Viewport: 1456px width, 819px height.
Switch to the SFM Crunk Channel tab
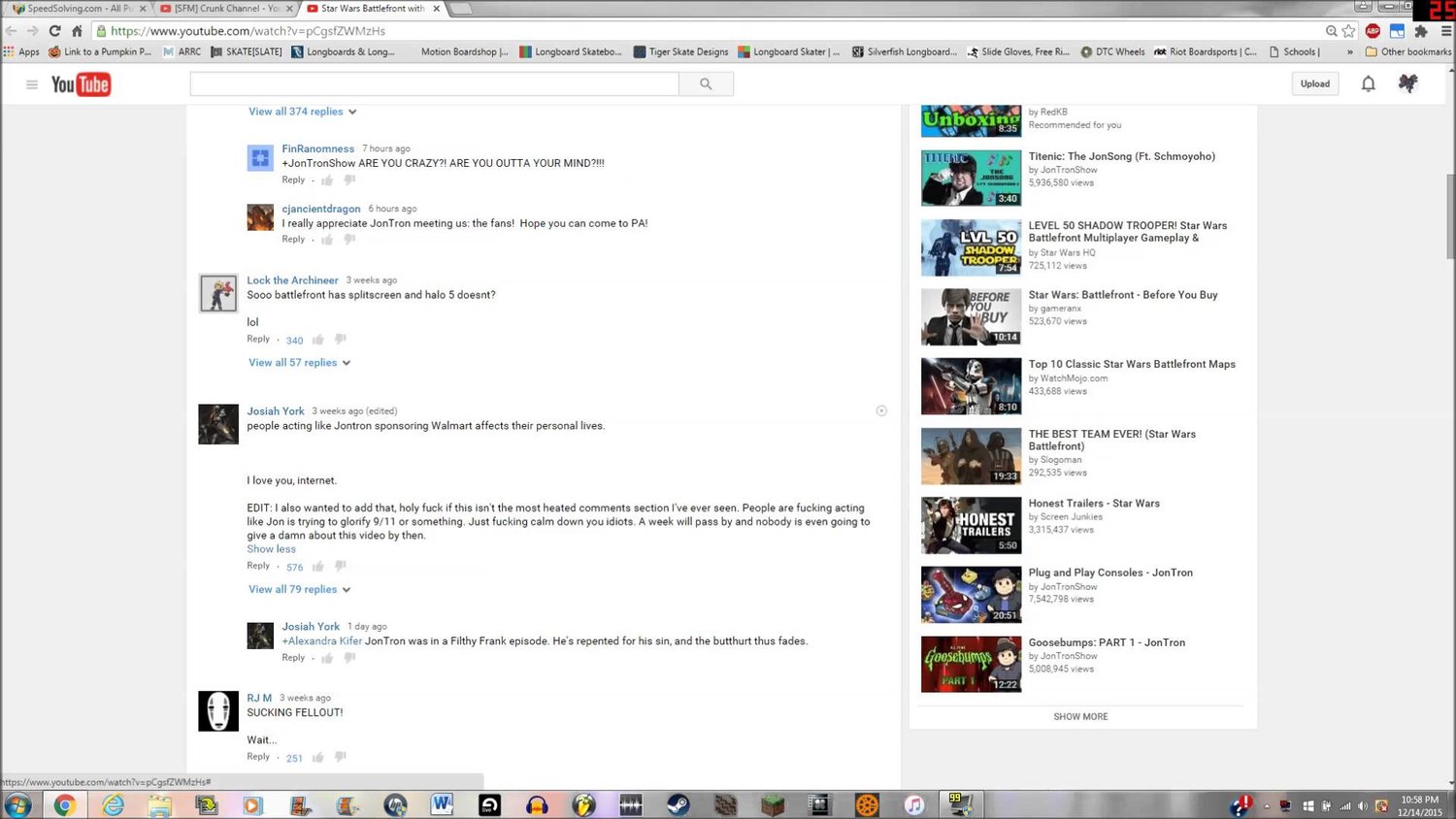pyautogui.click(x=224, y=9)
